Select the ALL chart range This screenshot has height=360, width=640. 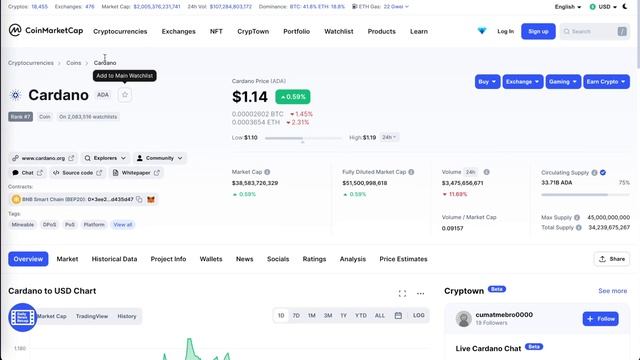[380, 316]
